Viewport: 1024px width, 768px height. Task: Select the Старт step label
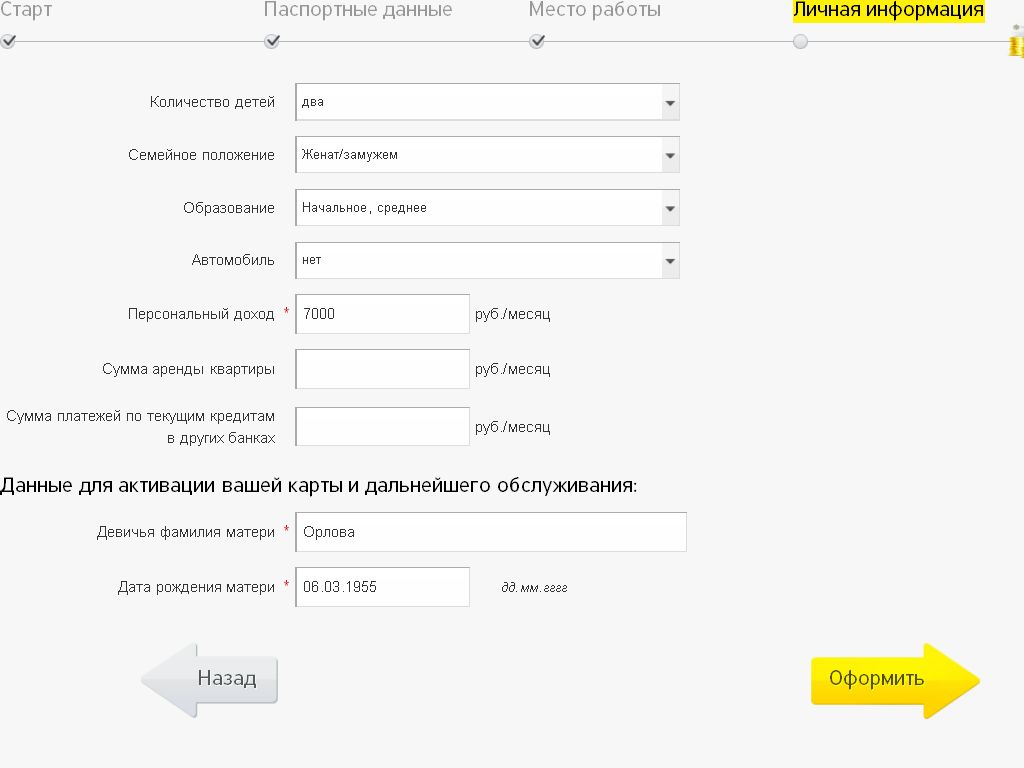(26, 11)
